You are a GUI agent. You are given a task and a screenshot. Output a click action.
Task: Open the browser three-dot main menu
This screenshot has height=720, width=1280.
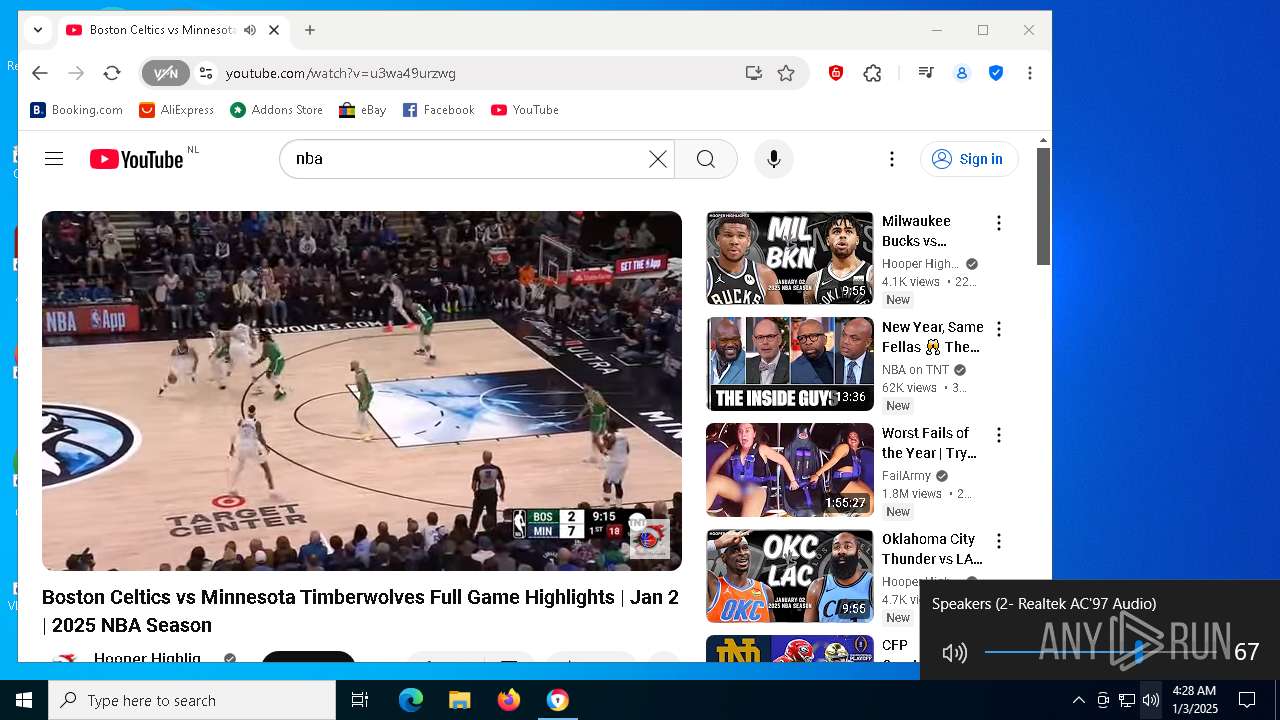coord(1030,73)
